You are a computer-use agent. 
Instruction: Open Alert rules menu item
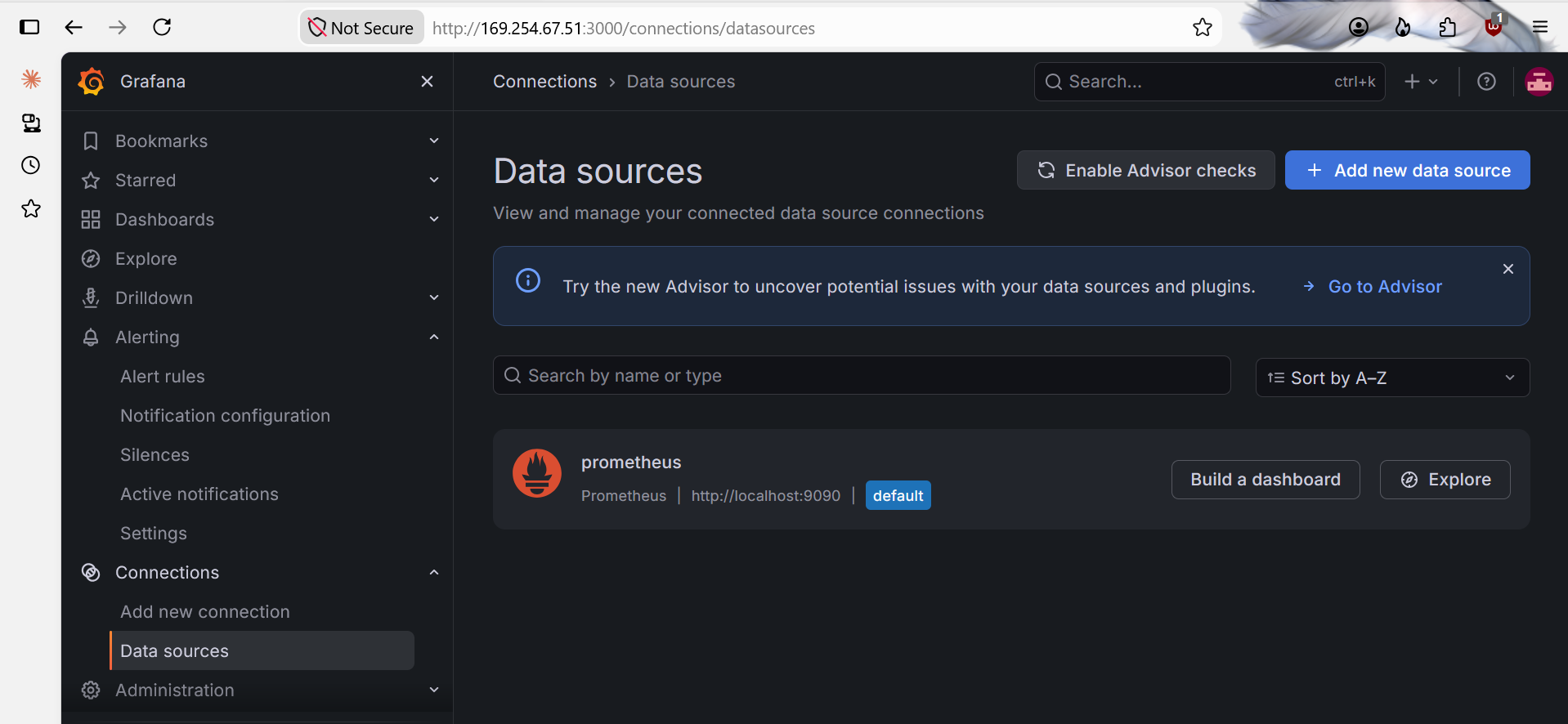(x=163, y=376)
